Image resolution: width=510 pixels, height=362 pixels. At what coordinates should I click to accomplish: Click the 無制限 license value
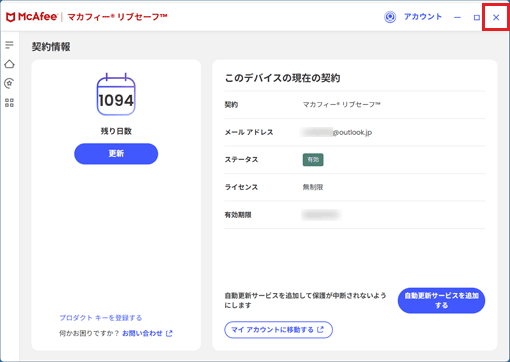313,187
